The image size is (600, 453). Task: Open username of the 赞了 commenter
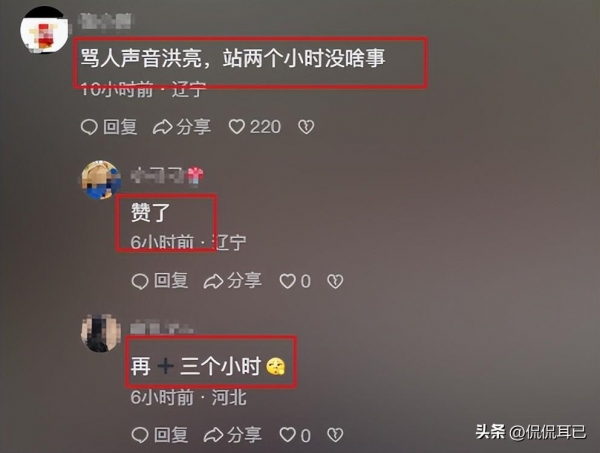[167, 176]
